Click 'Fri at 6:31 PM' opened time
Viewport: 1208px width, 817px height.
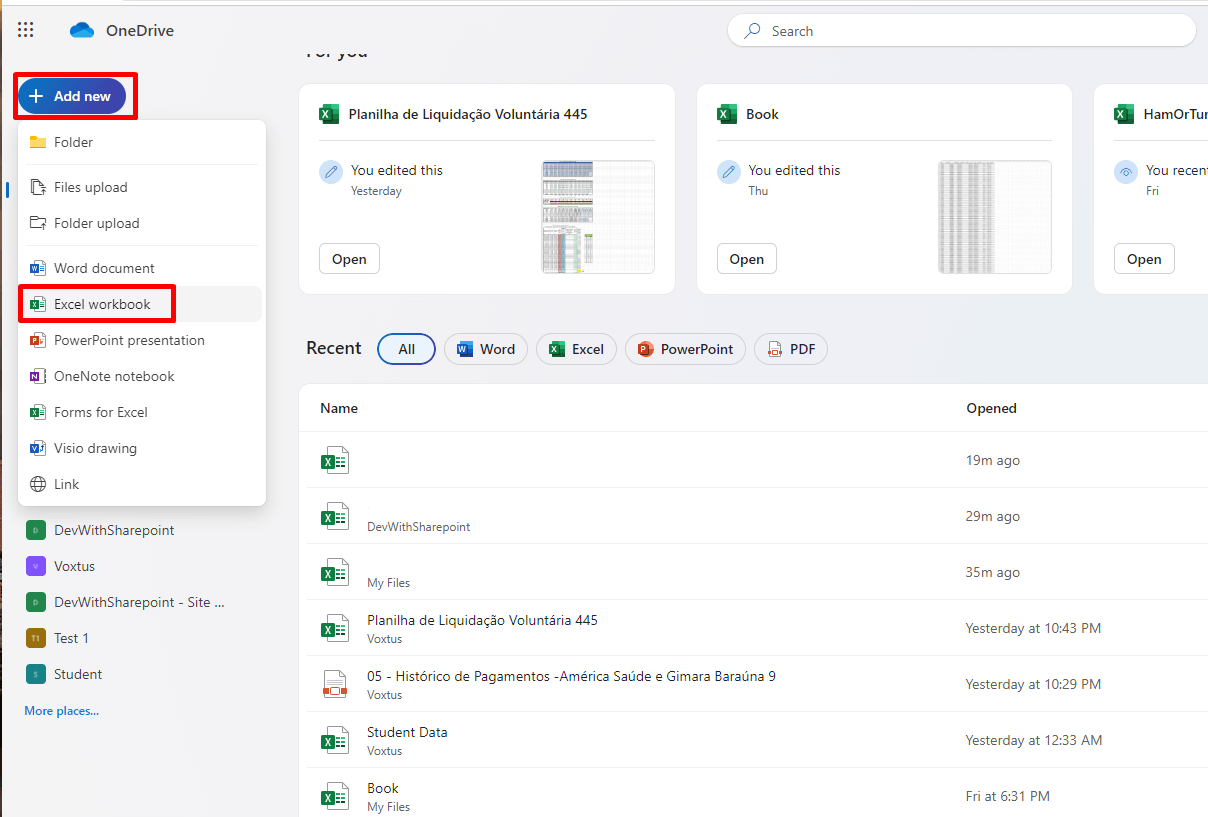(x=1008, y=796)
